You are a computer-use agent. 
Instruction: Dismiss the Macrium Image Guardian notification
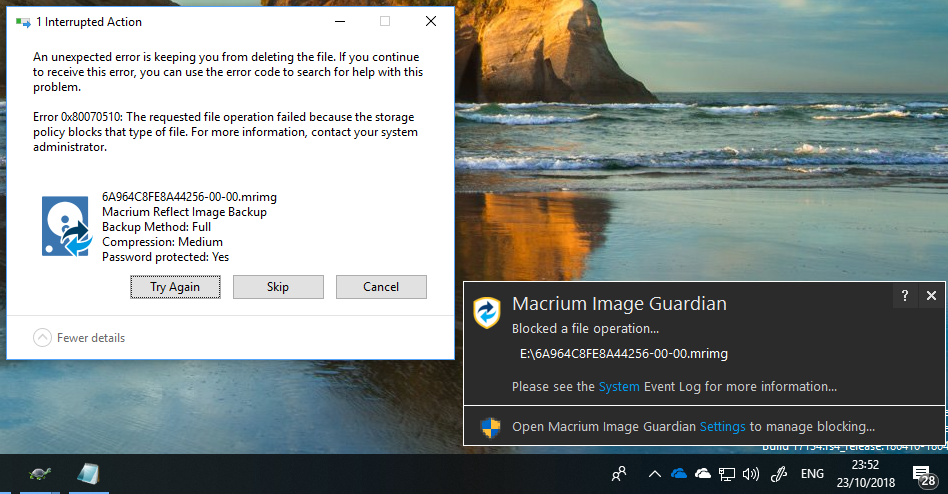point(931,295)
